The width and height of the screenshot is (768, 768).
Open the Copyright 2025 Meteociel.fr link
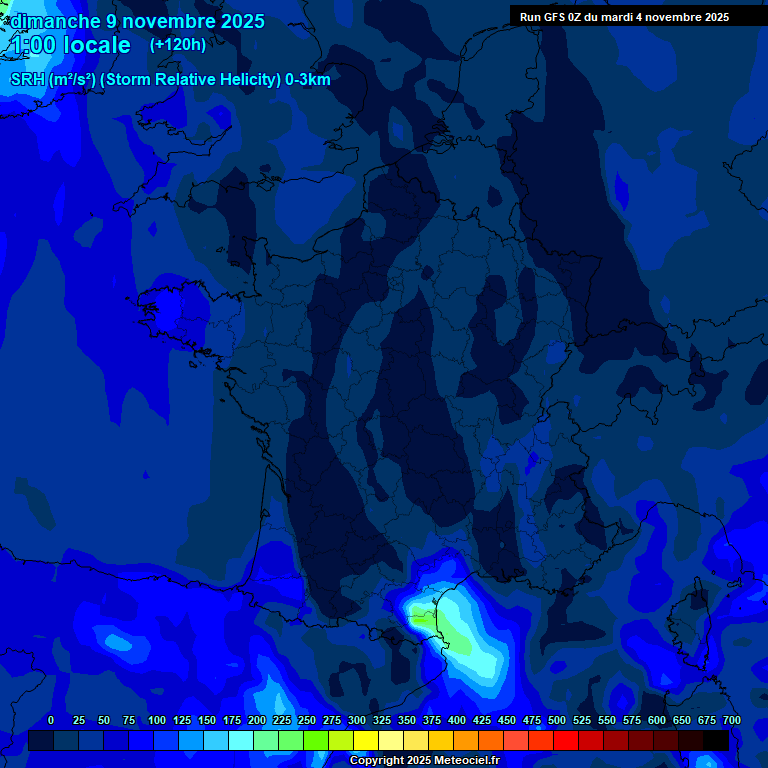coord(424,760)
